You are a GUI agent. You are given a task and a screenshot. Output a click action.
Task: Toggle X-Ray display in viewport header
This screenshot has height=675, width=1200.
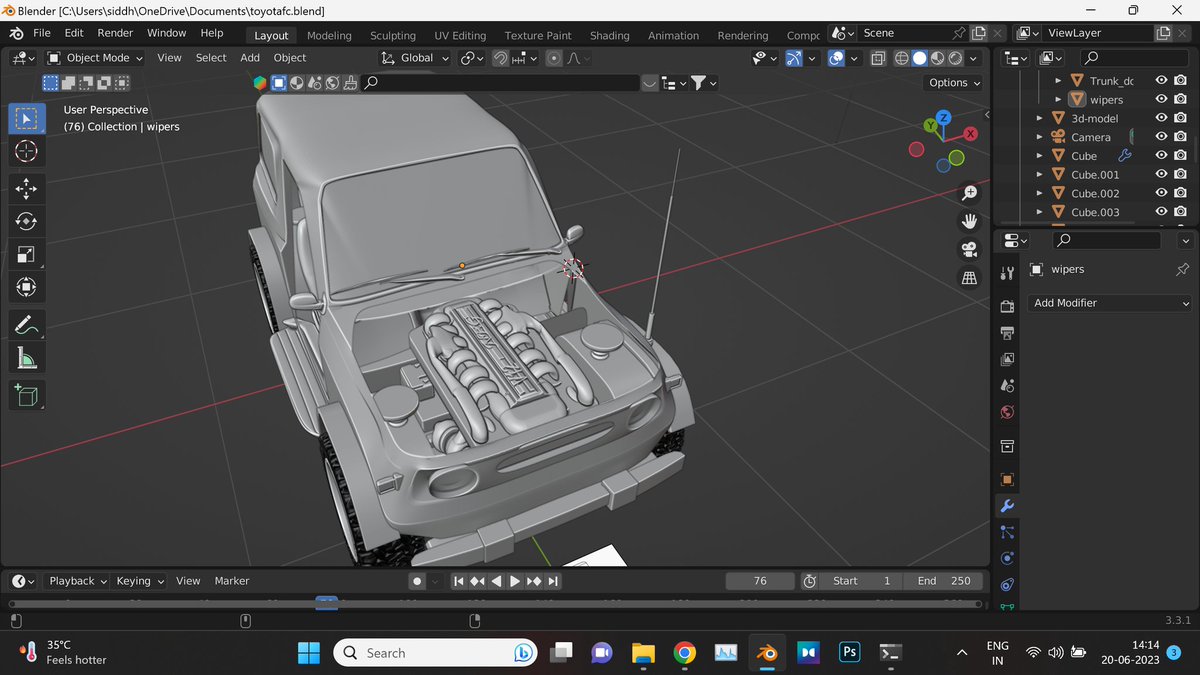tap(877, 58)
